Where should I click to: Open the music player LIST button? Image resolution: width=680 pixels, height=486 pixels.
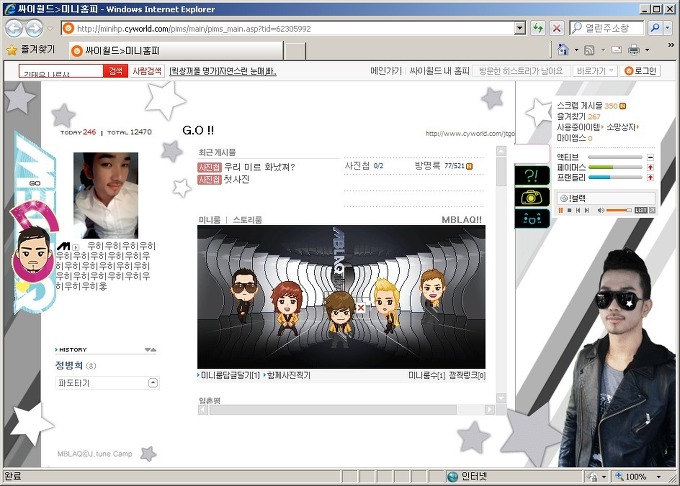pos(641,210)
